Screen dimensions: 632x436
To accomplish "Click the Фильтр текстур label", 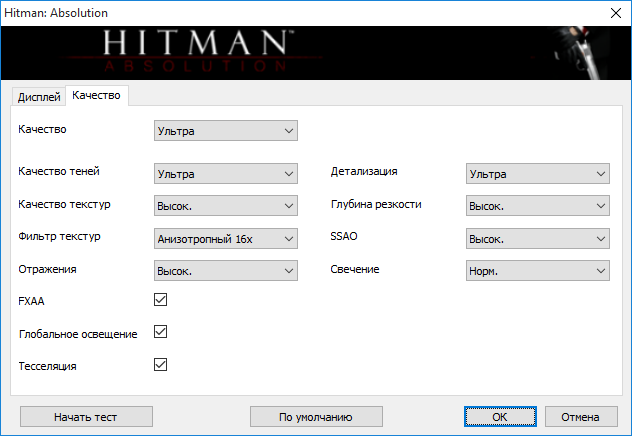I will click(x=59, y=237).
